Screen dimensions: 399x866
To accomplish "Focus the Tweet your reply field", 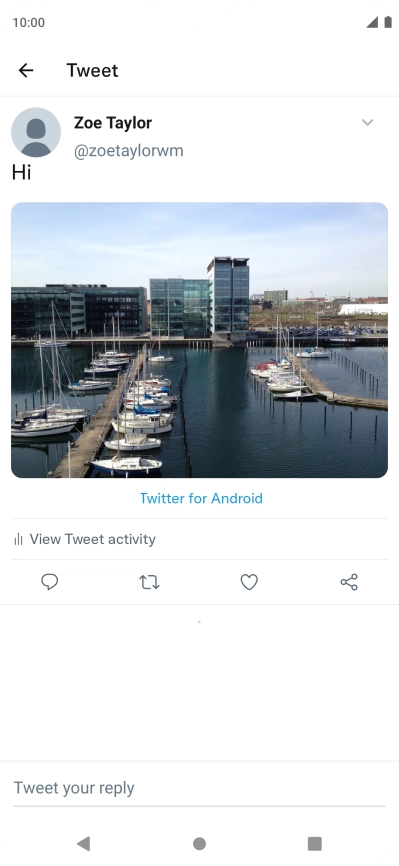I will [x=200, y=788].
